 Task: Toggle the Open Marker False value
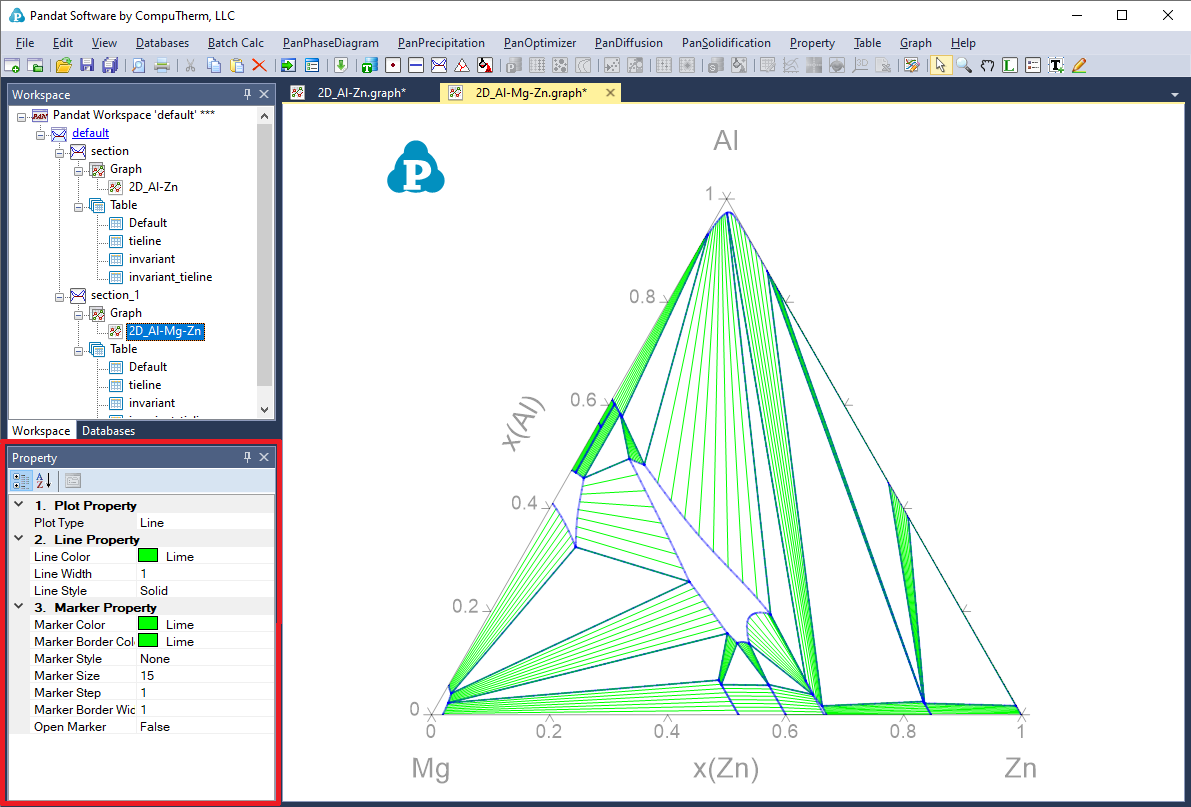tap(205, 727)
